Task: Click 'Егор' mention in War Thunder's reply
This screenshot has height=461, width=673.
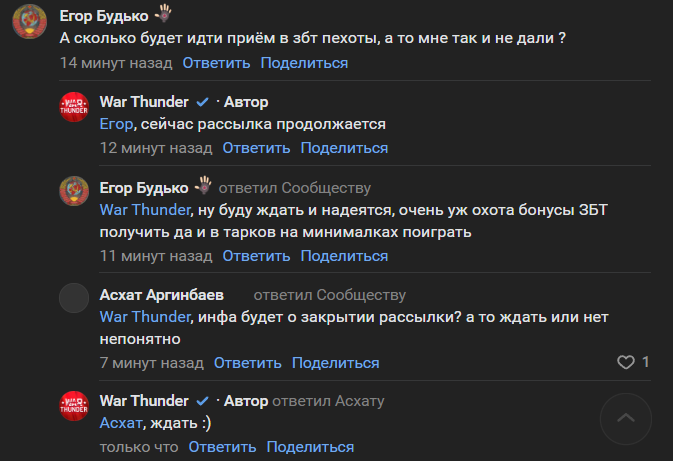Action: pyautogui.click(x=117, y=124)
